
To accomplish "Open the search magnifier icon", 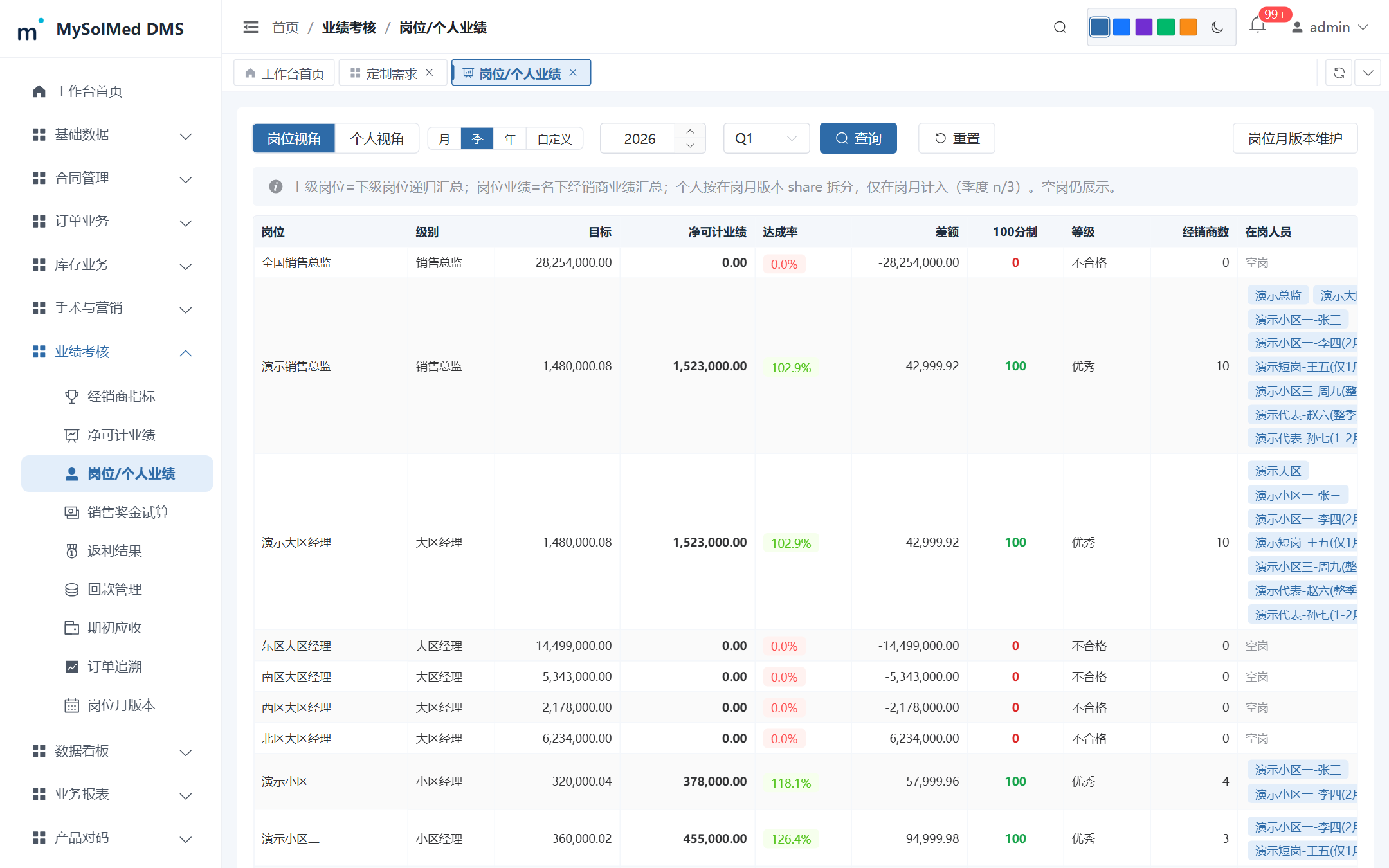I will click(1060, 27).
